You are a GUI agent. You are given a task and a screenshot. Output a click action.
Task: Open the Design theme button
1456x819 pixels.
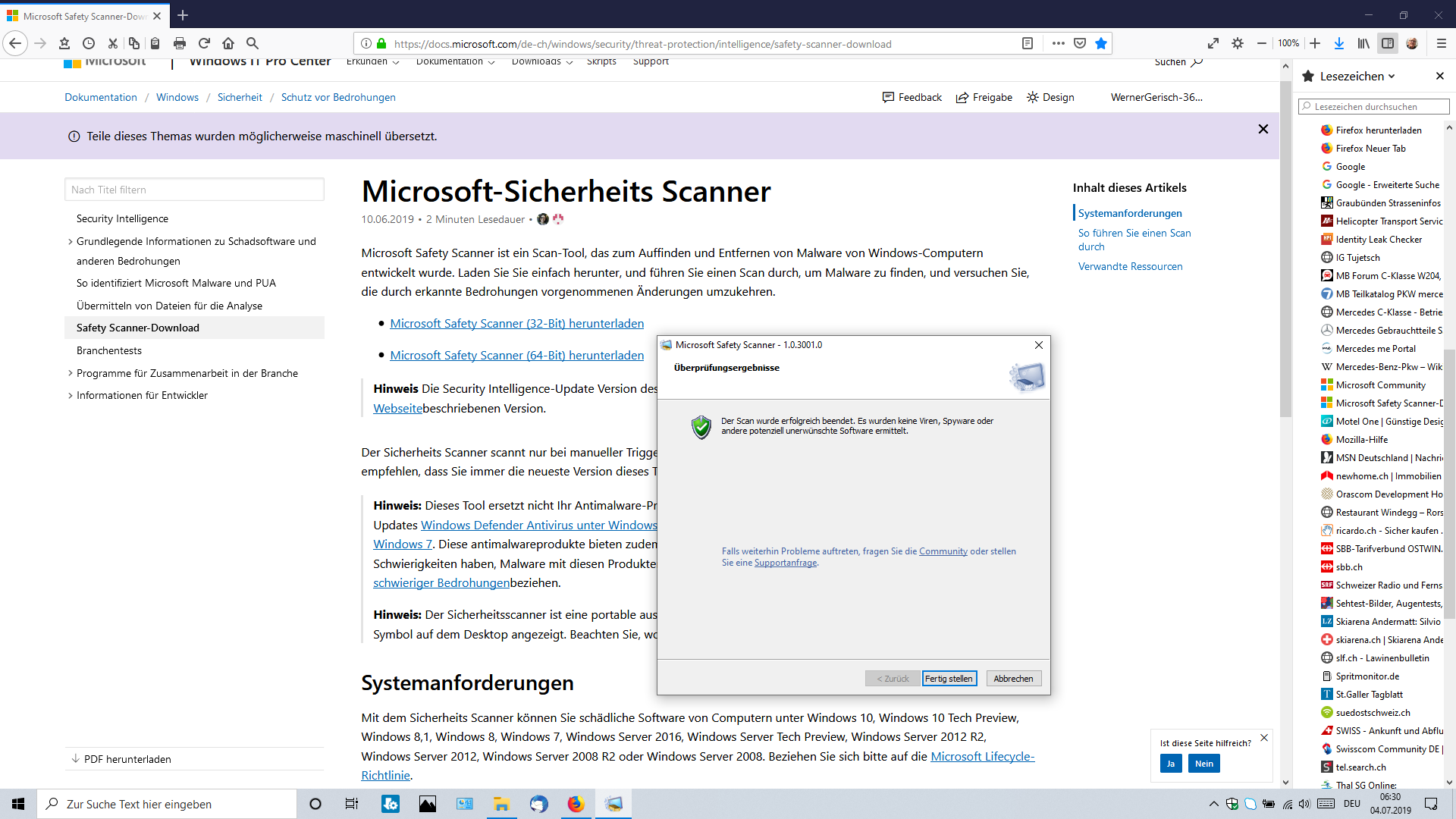tap(1050, 97)
